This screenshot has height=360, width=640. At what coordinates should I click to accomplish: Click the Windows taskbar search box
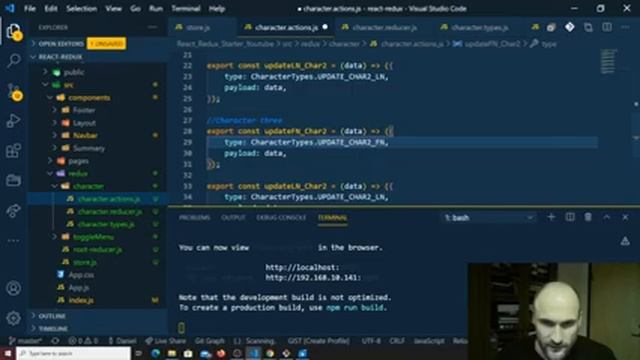coord(73,353)
